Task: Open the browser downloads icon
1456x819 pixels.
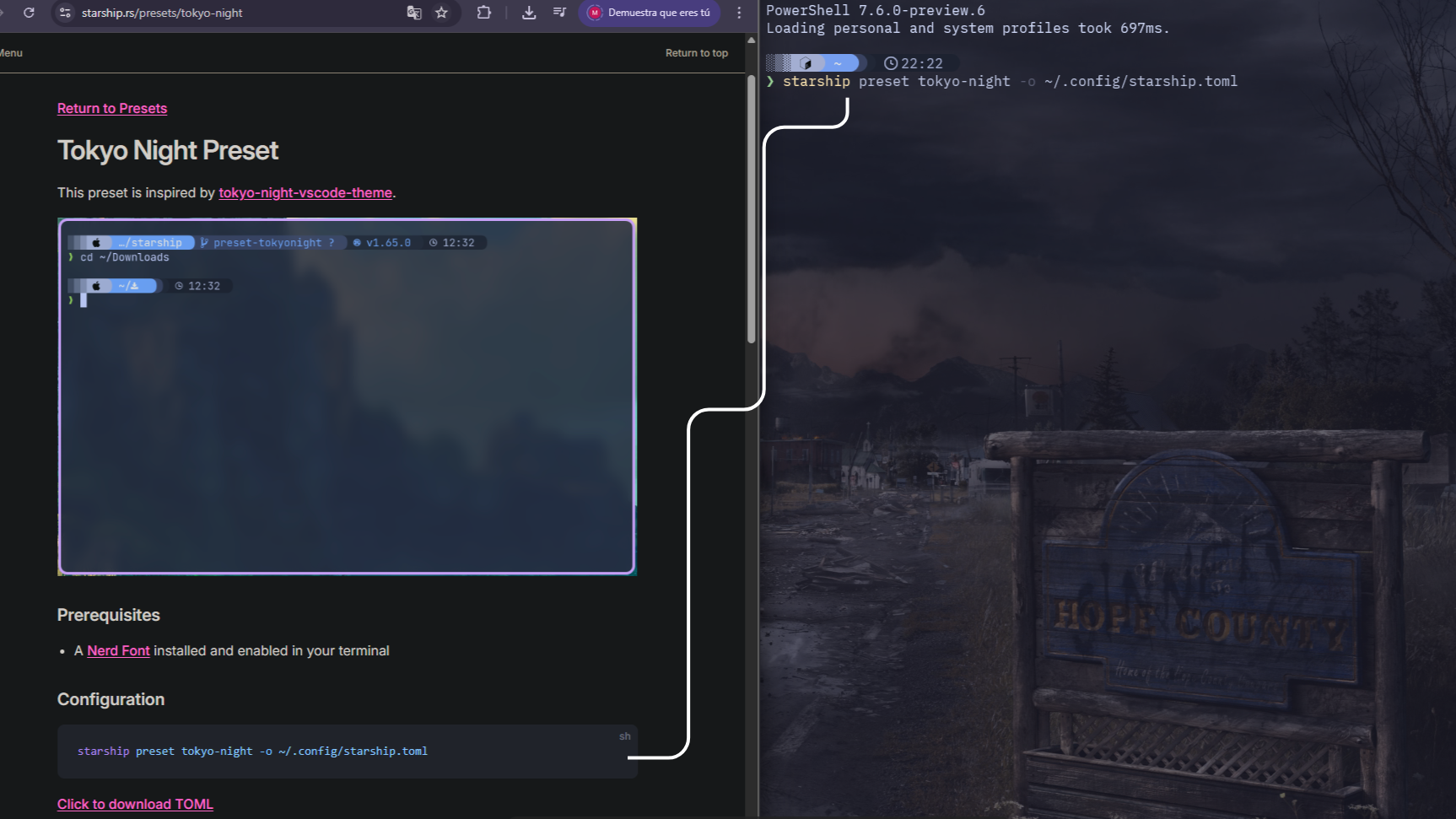Action: coord(529,13)
